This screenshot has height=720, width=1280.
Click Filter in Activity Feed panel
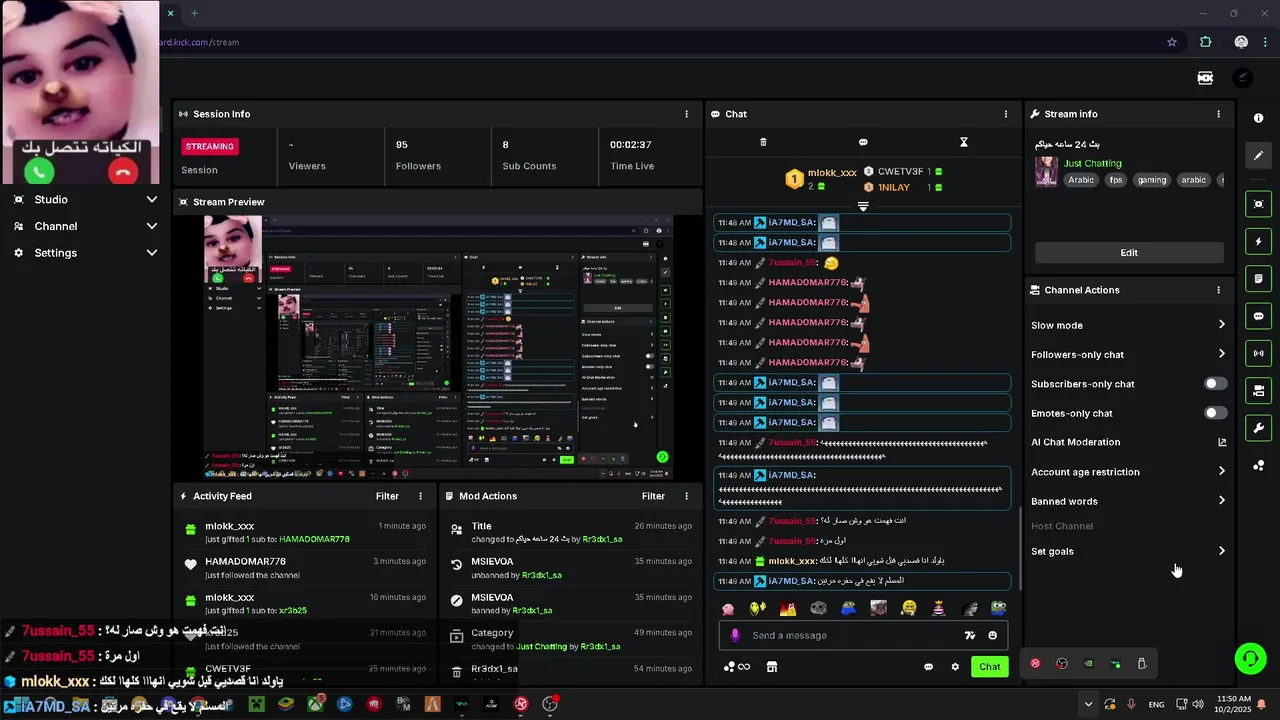(387, 496)
